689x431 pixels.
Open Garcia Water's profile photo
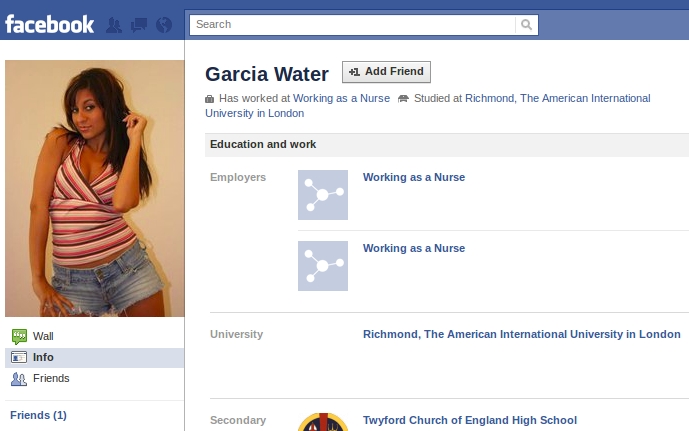94,188
